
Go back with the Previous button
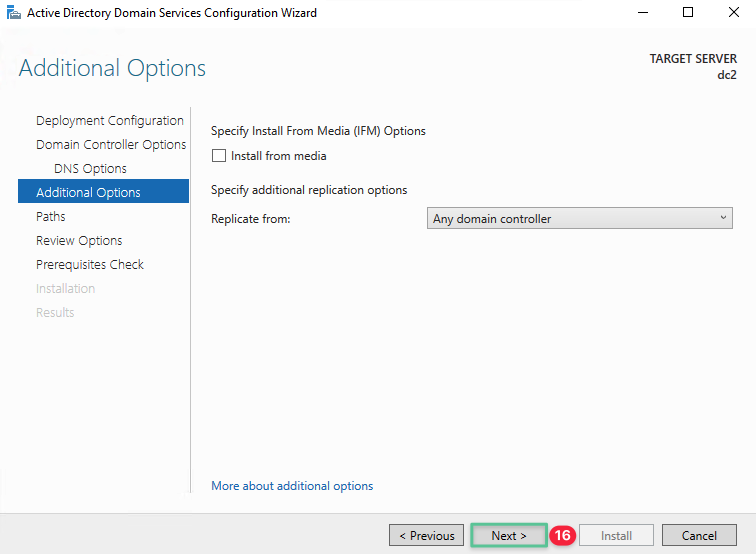pos(427,536)
